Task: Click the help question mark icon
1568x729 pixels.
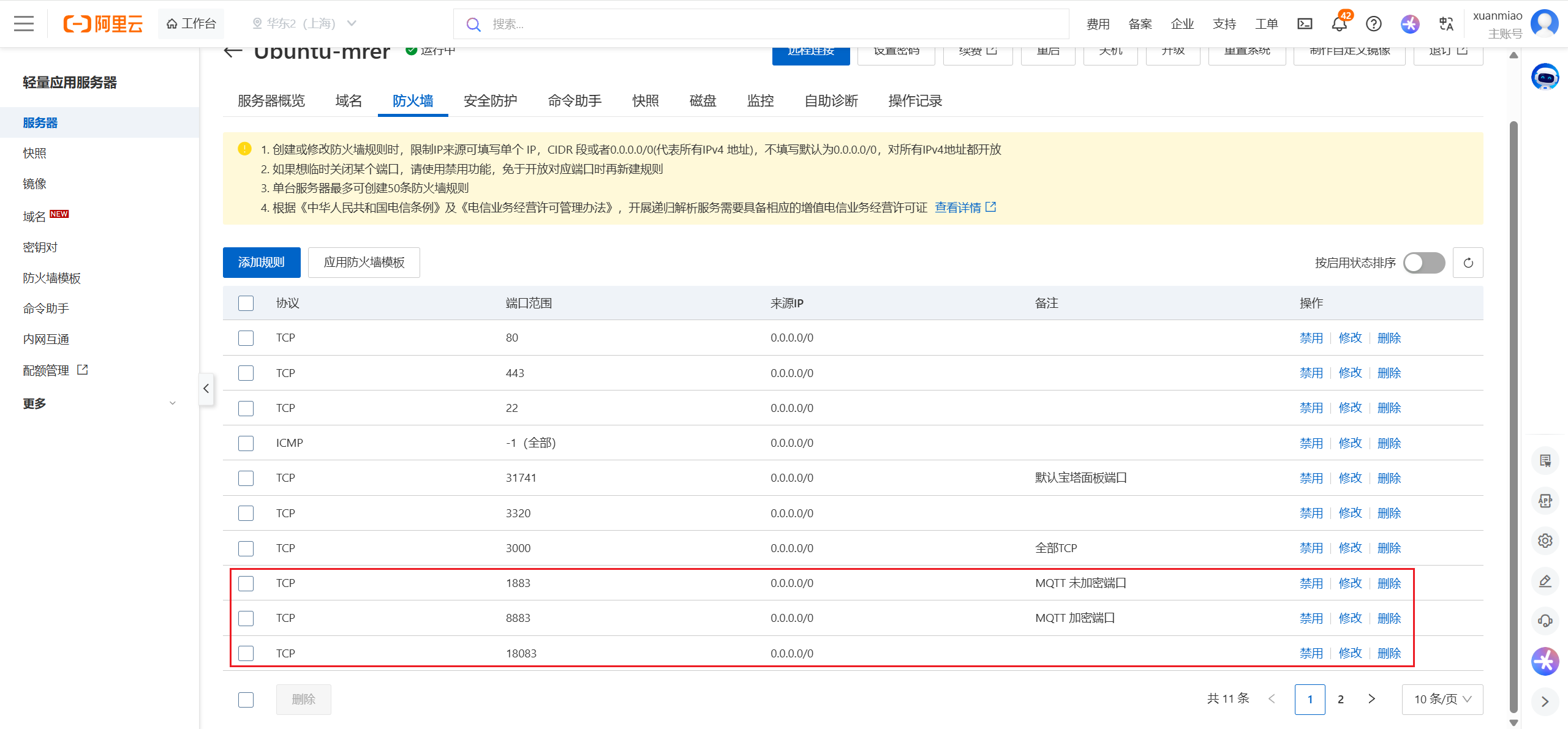Action: (1374, 24)
